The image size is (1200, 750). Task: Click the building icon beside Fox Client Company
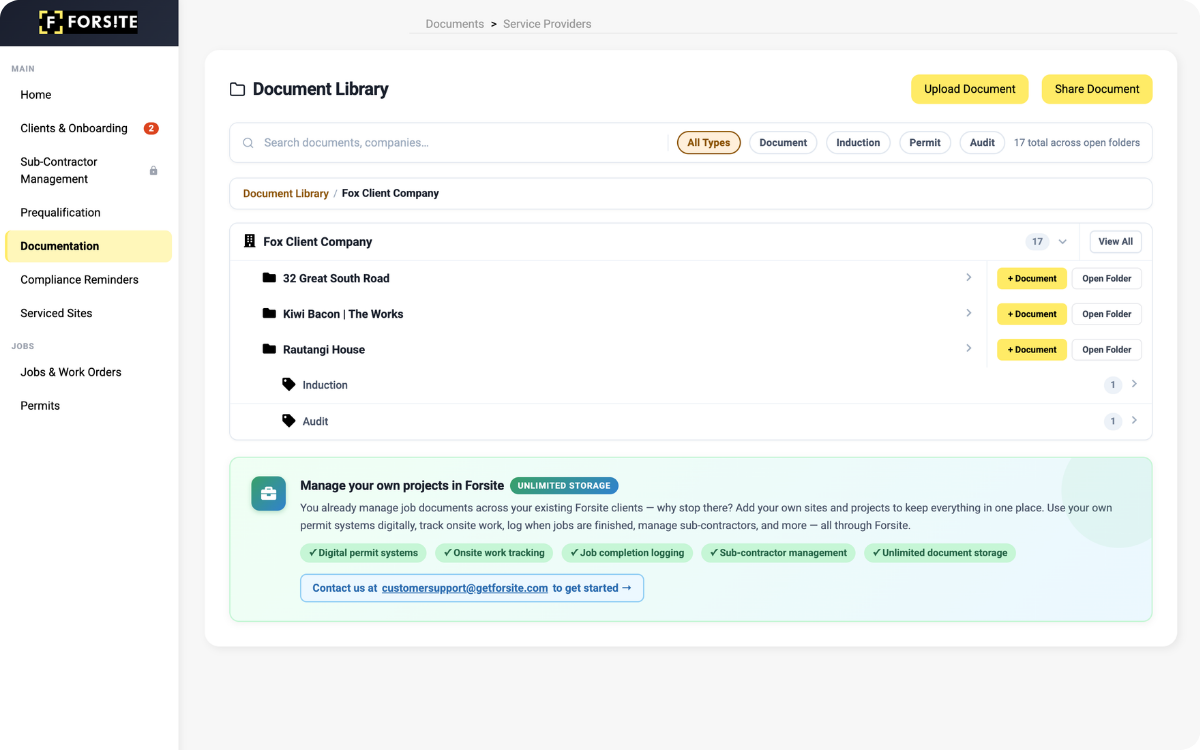(250, 241)
